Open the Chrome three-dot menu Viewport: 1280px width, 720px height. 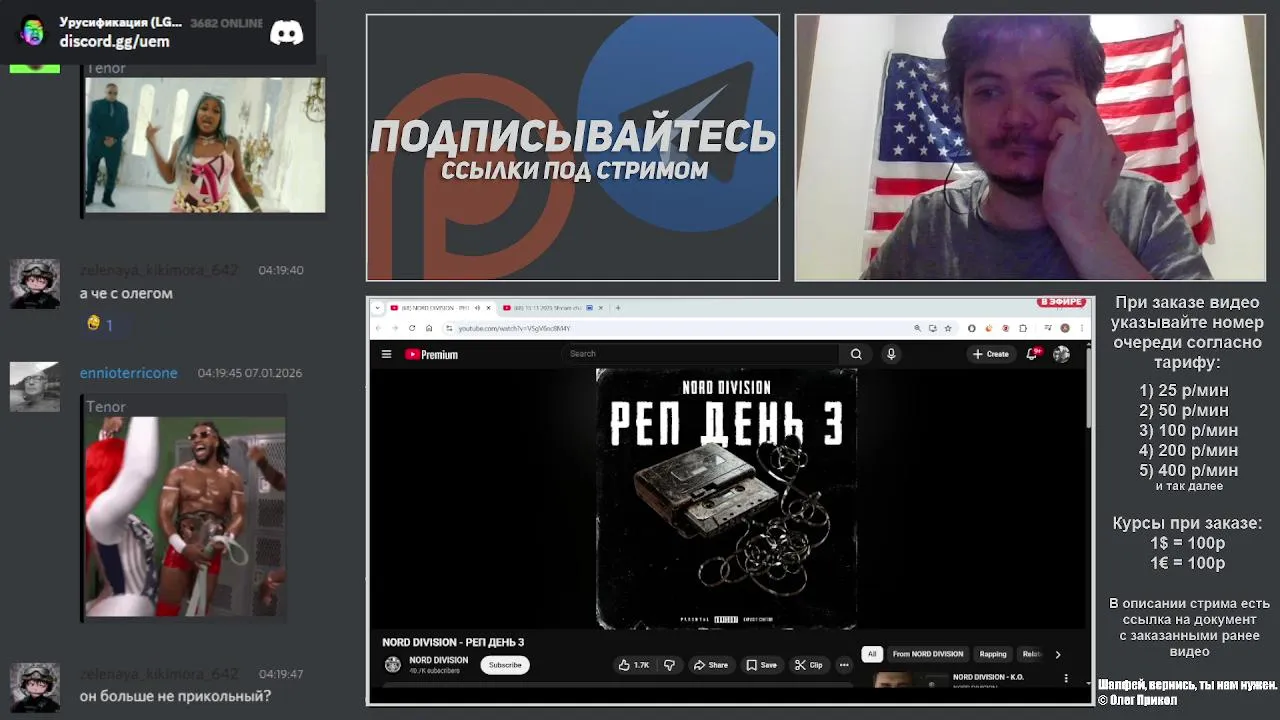point(1082,328)
